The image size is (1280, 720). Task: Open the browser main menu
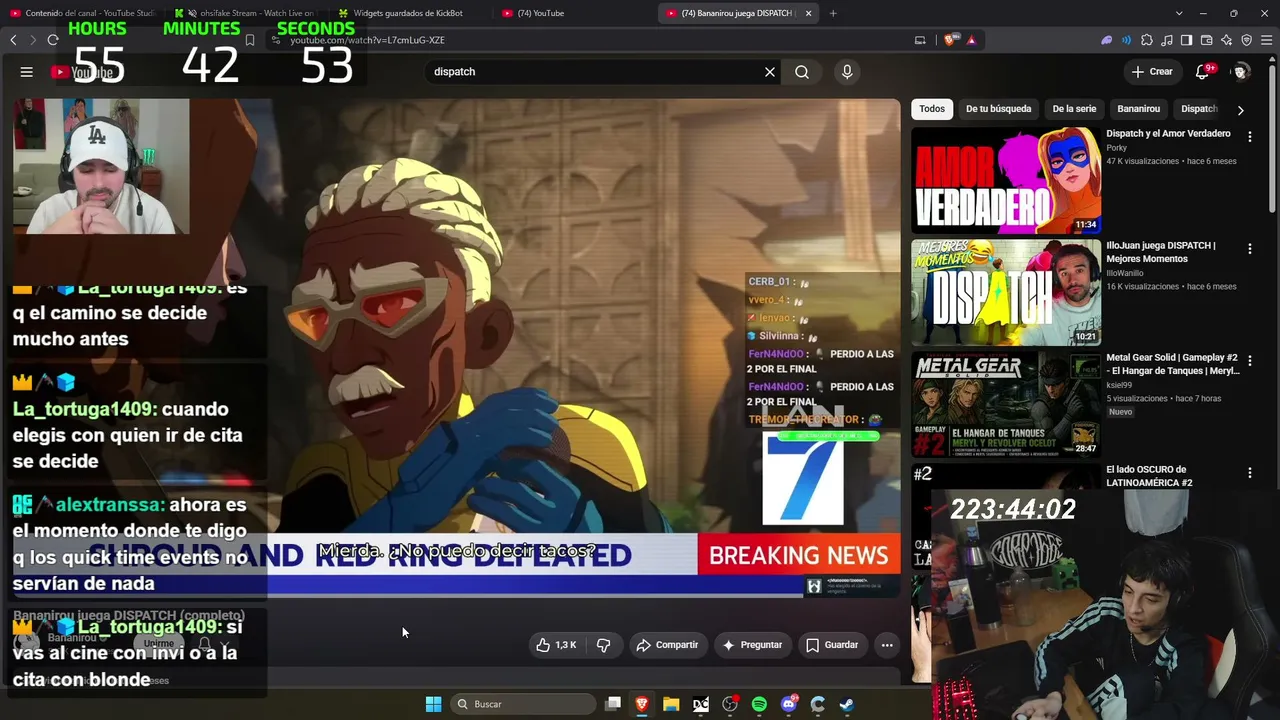click(1266, 40)
